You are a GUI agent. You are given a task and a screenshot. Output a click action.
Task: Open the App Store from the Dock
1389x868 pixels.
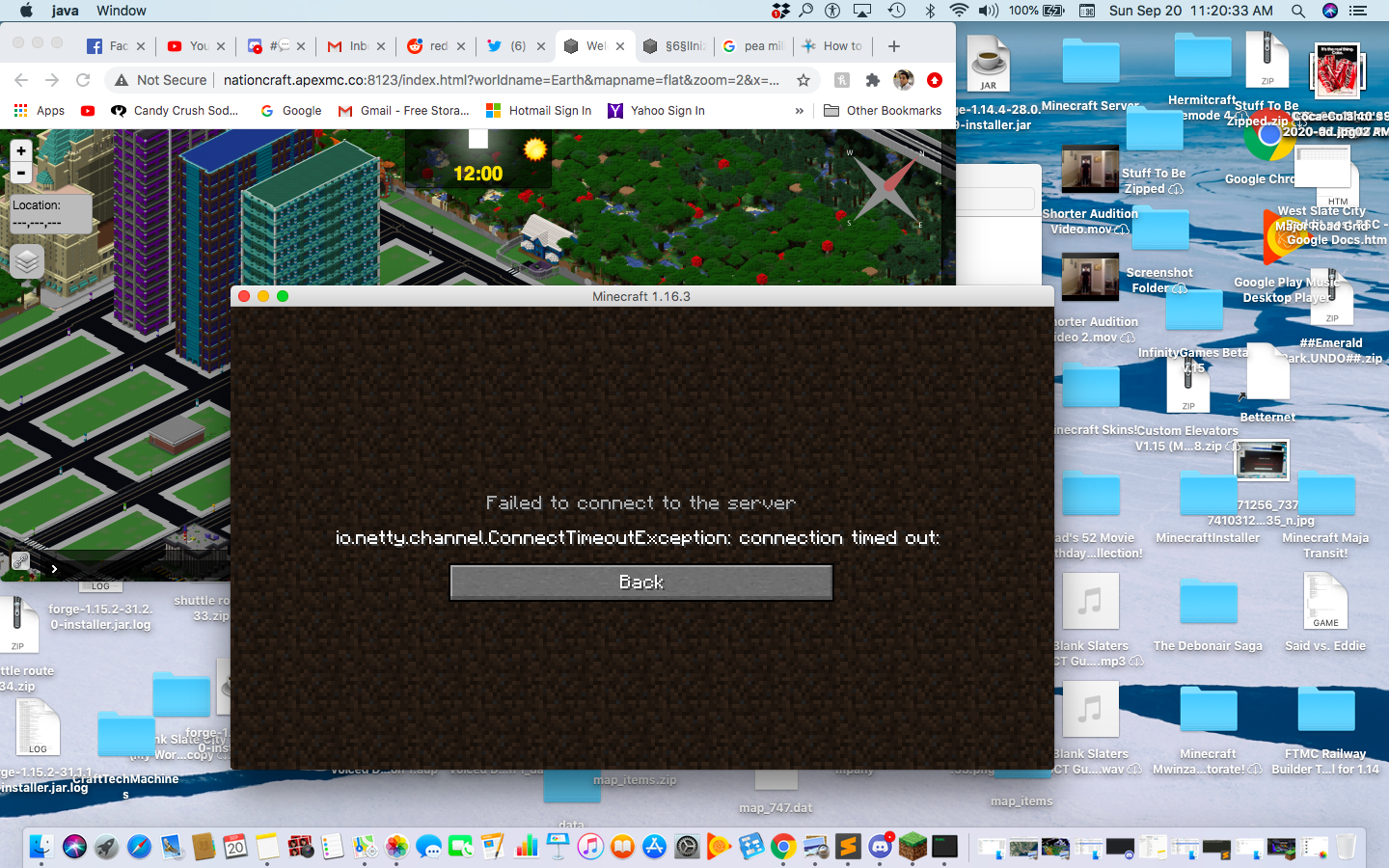pyautogui.click(x=655, y=847)
